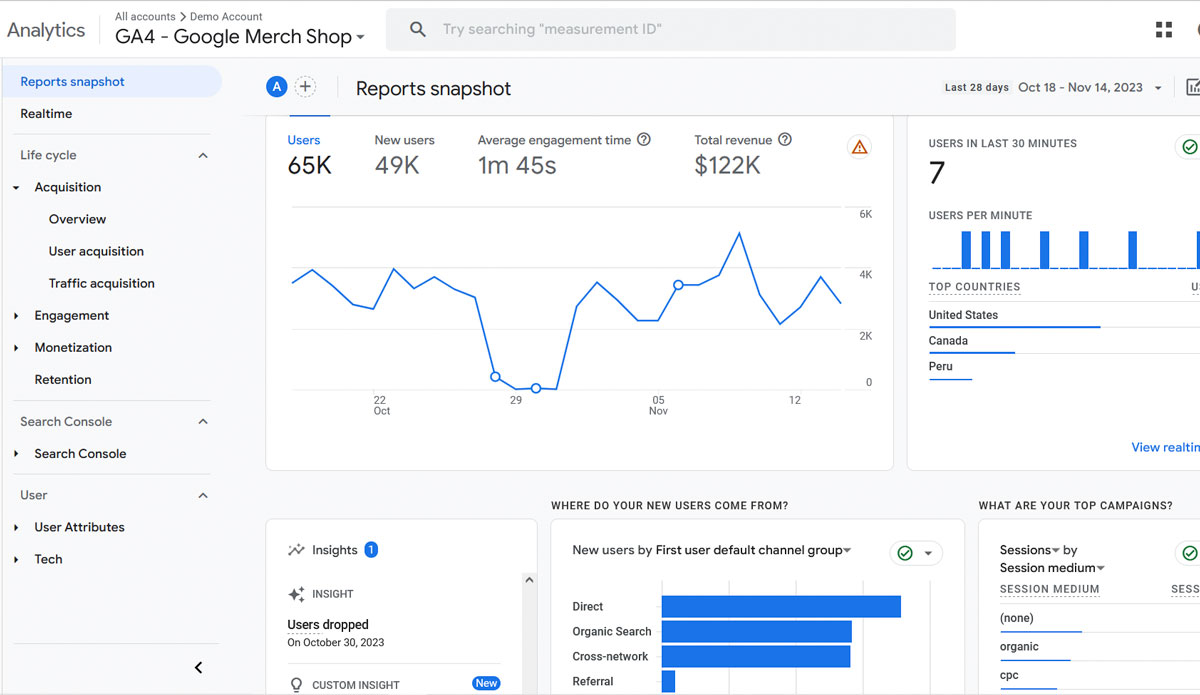Select the blue 'A' All Users comparison chip
Image resolution: width=1200 pixels, height=695 pixels.
tap(276, 87)
